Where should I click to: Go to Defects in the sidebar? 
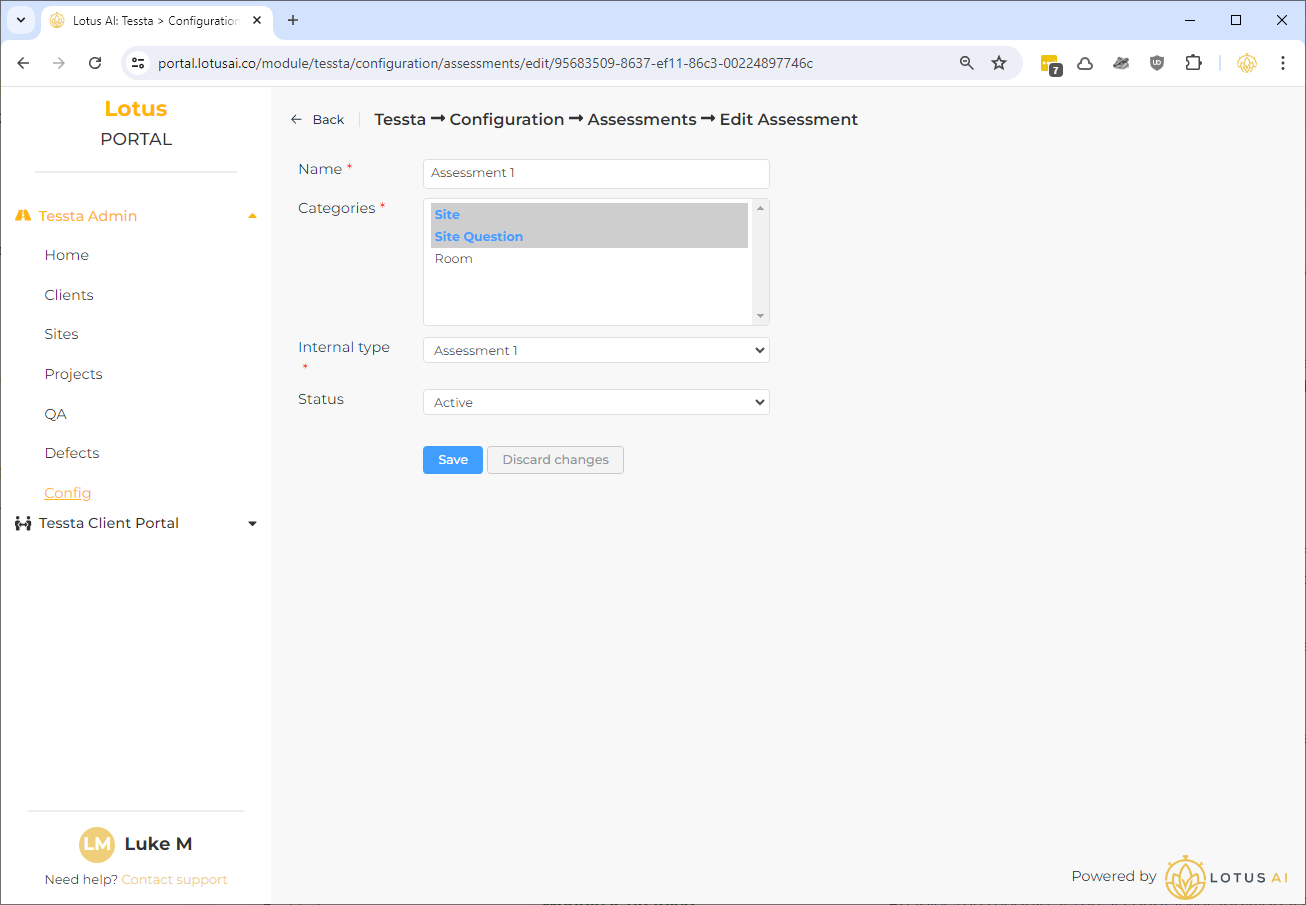pyautogui.click(x=72, y=453)
